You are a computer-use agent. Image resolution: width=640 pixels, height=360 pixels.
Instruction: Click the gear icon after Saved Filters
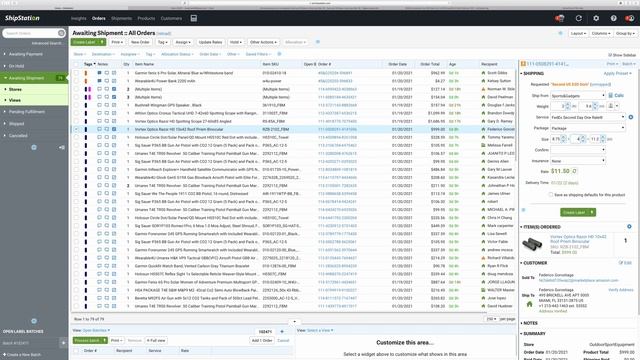pos(279,54)
